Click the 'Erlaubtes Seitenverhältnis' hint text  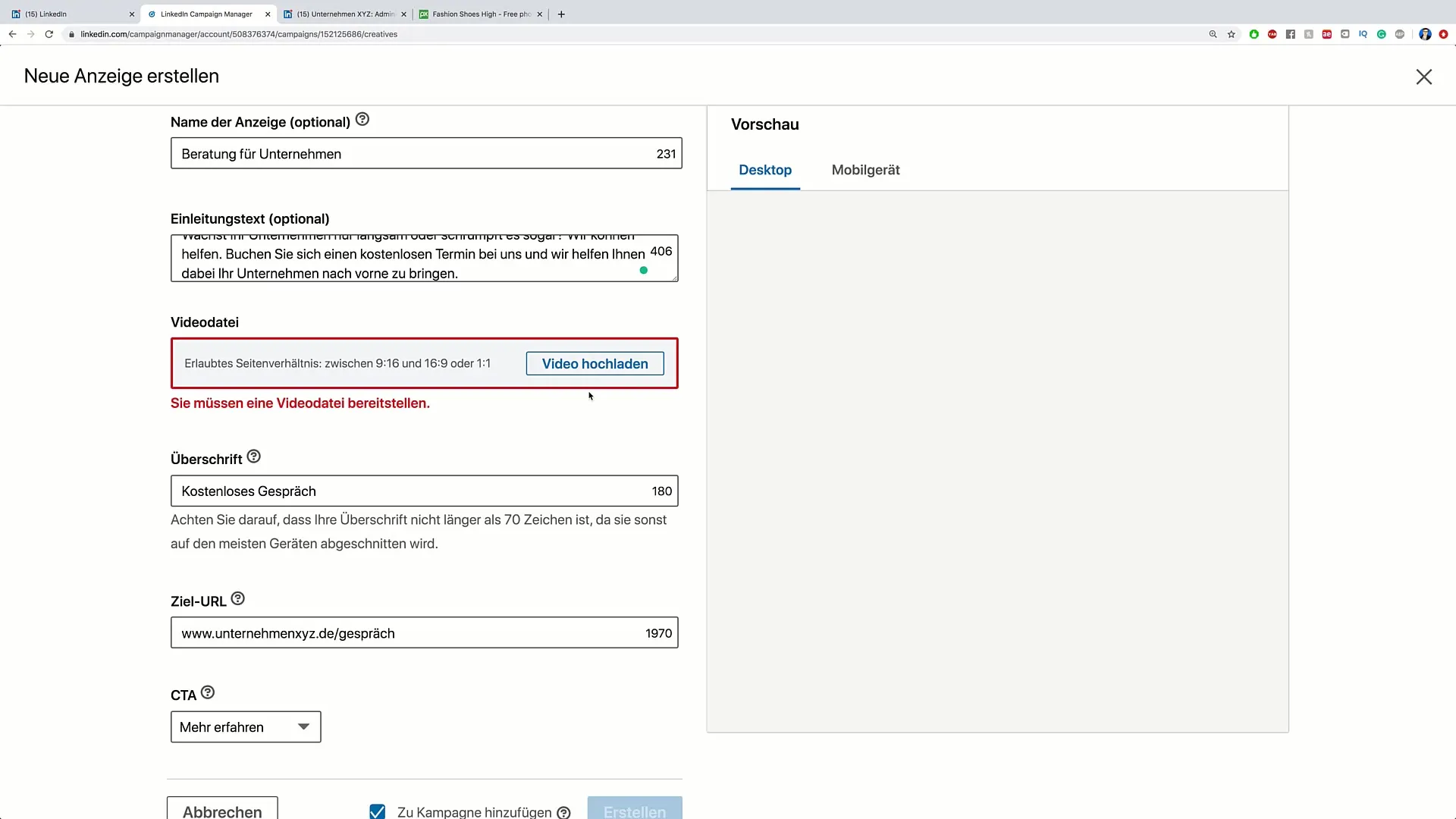(x=337, y=363)
